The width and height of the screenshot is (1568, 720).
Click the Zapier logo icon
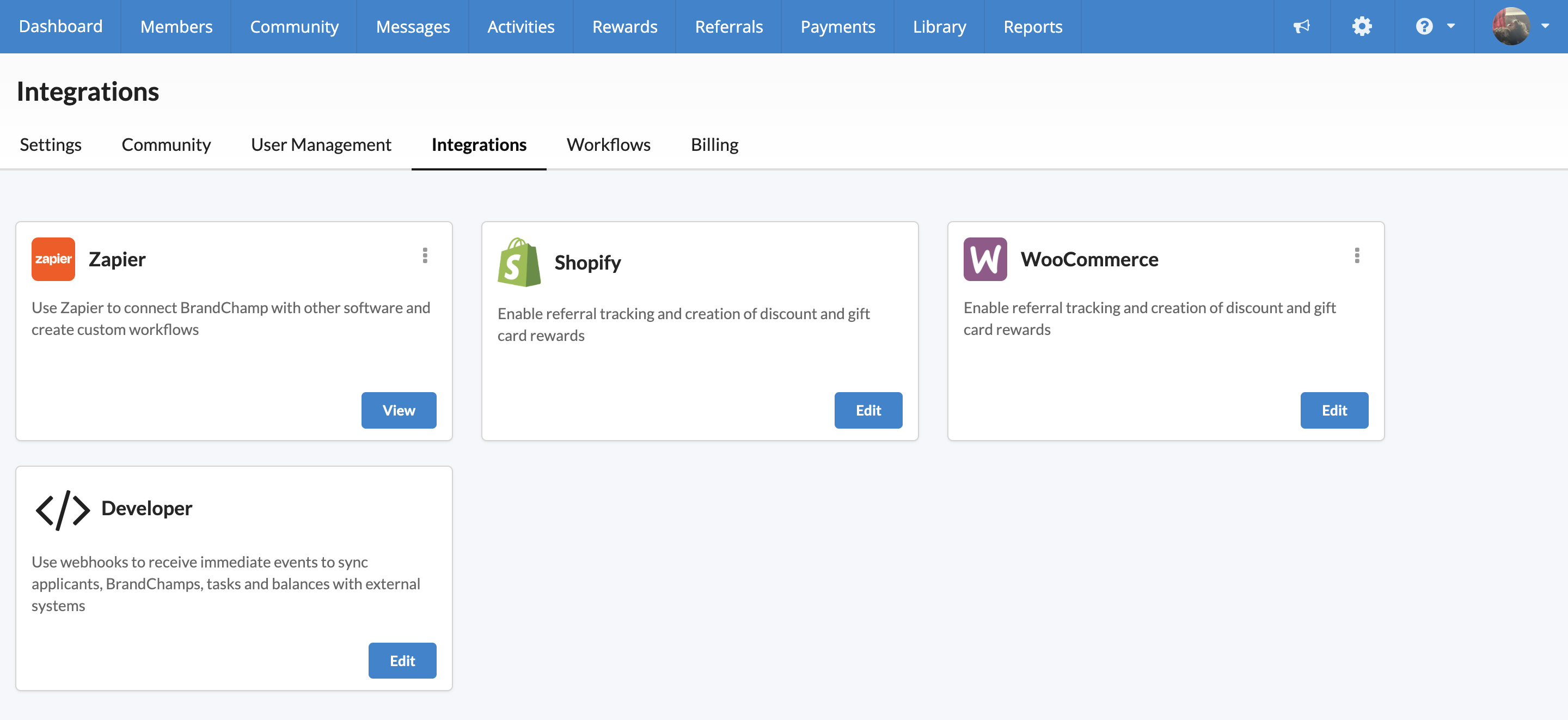(53, 259)
